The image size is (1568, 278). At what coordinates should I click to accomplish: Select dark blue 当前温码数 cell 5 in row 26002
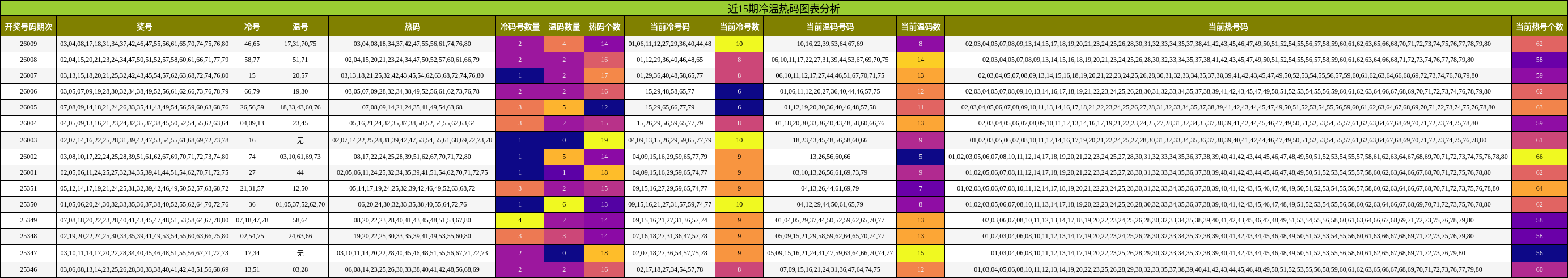pyautogui.click(x=921, y=157)
